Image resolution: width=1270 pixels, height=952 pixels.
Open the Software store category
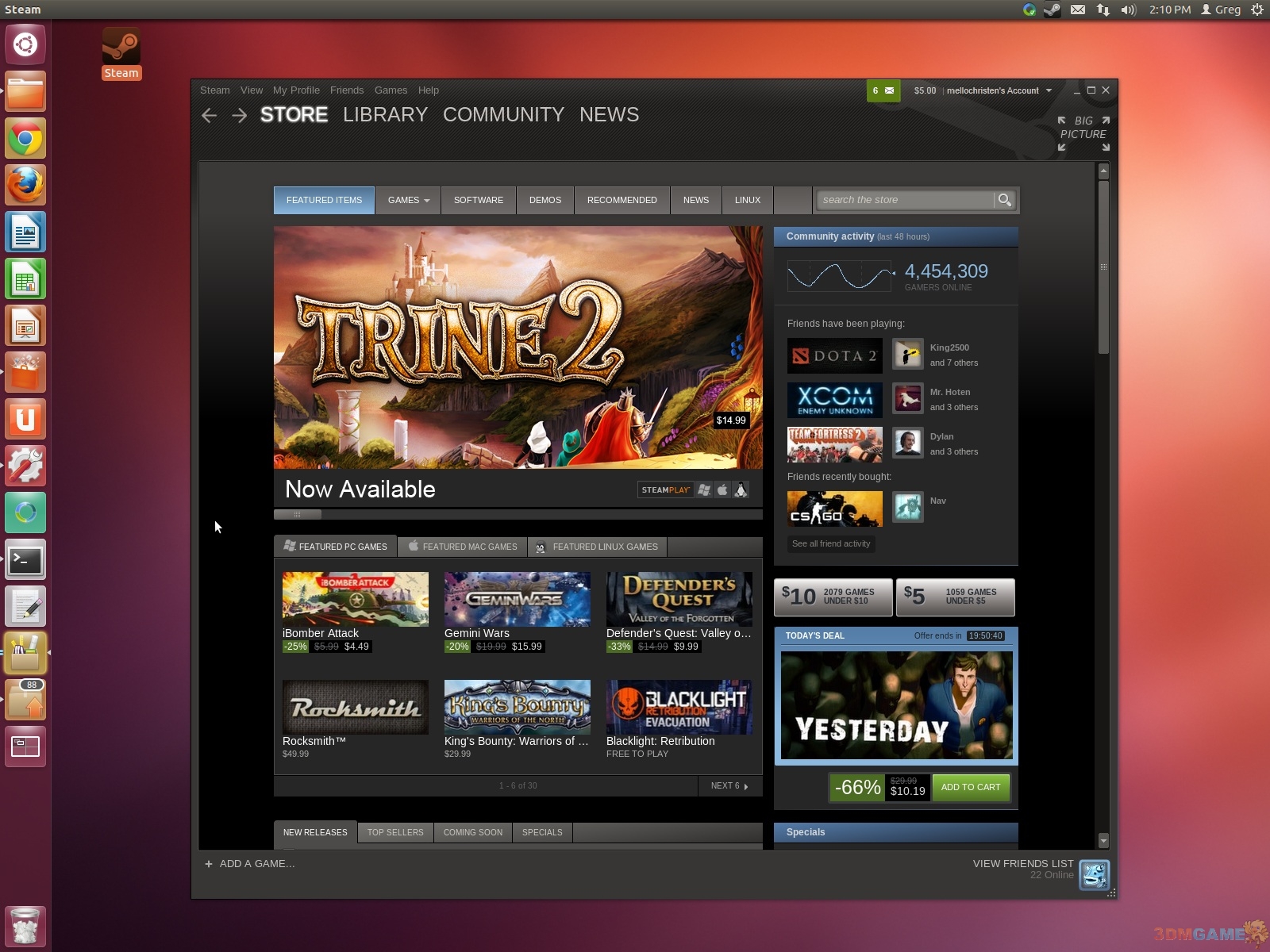[x=479, y=200]
